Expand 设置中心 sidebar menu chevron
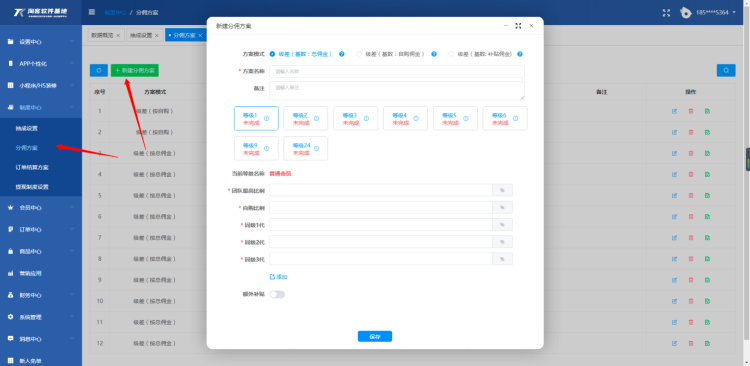 (x=72, y=42)
